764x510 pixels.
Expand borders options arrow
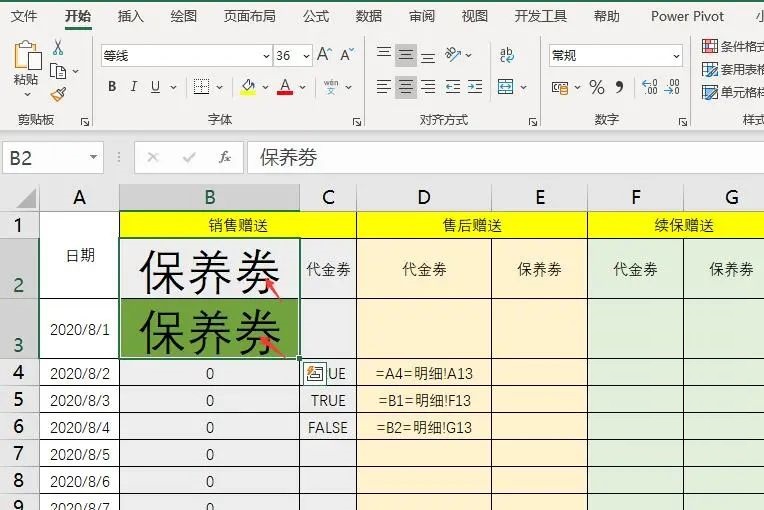coord(219,87)
